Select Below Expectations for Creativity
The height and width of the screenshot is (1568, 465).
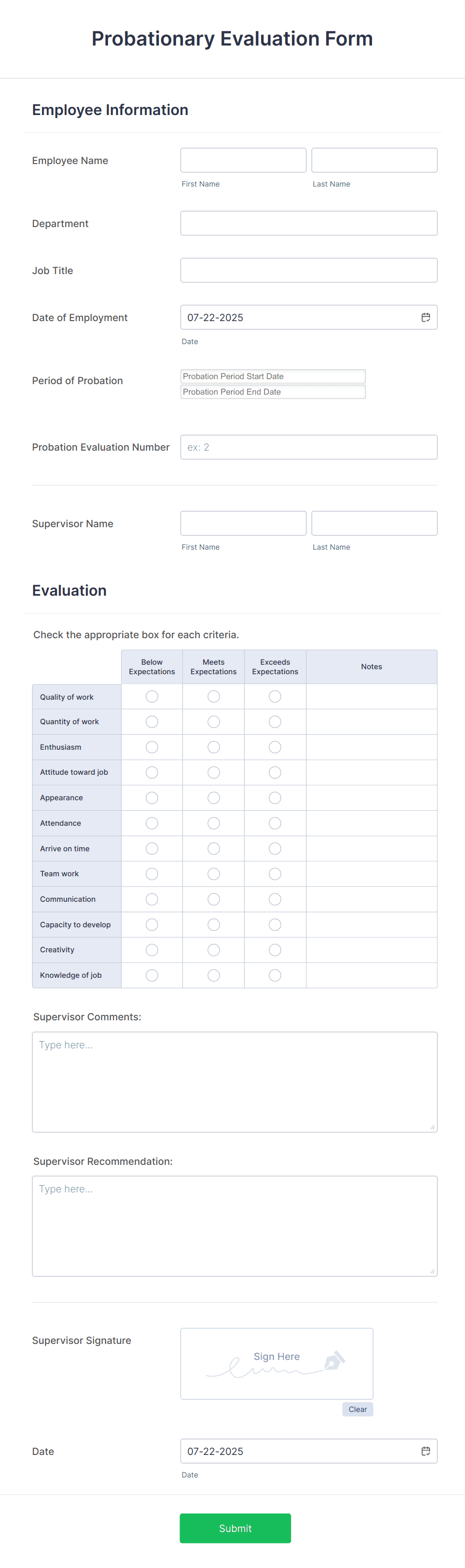click(x=151, y=950)
